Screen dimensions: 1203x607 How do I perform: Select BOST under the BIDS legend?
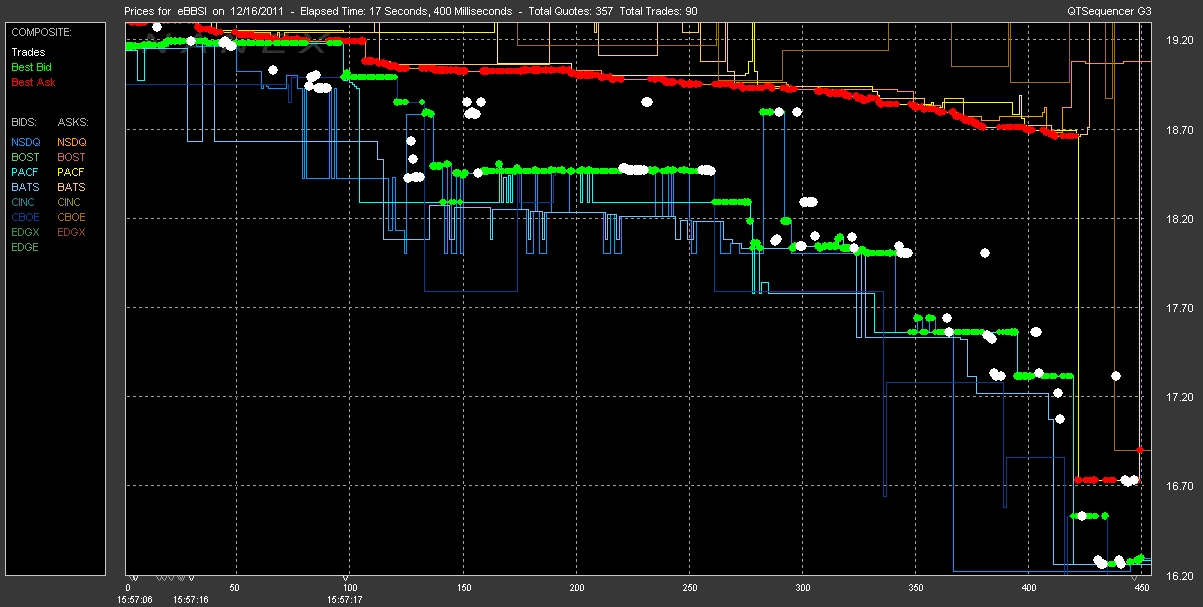click(26, 157)
